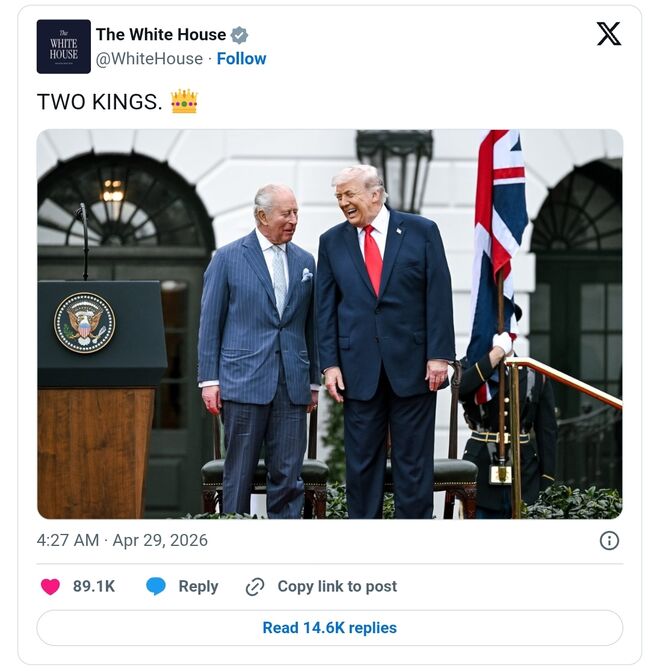Click the White House profile avatar
The image size is (650, 671).
(x=63, y=46)
